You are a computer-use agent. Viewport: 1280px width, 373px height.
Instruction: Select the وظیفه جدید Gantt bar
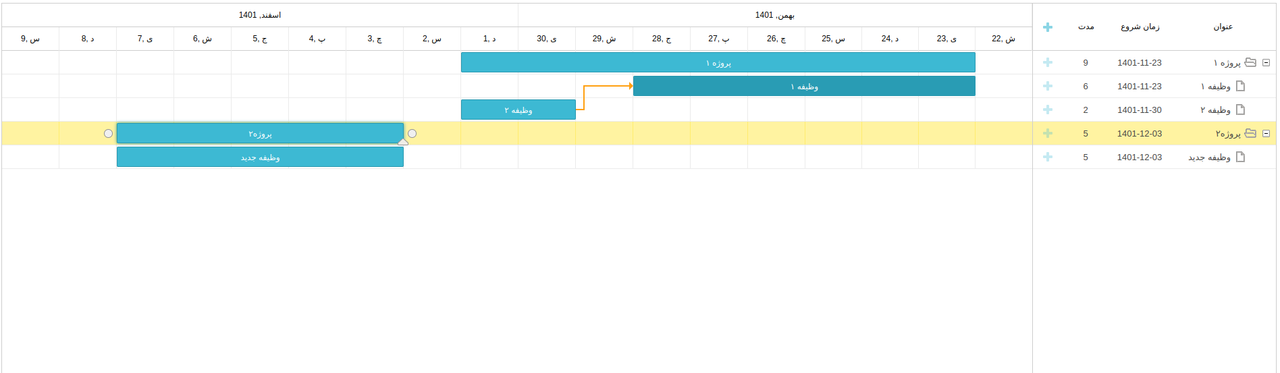(x=260, y=157)
